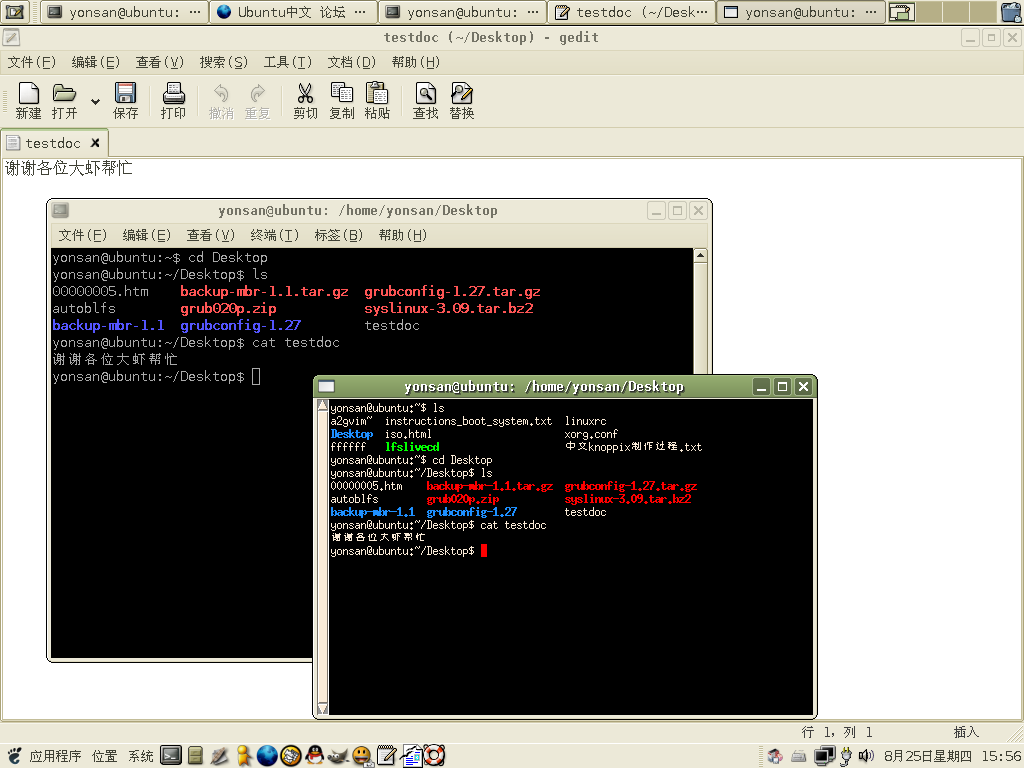Click the GNOME terminal window menu icon
Viewport: 1024px width, 768px height.
61,210
